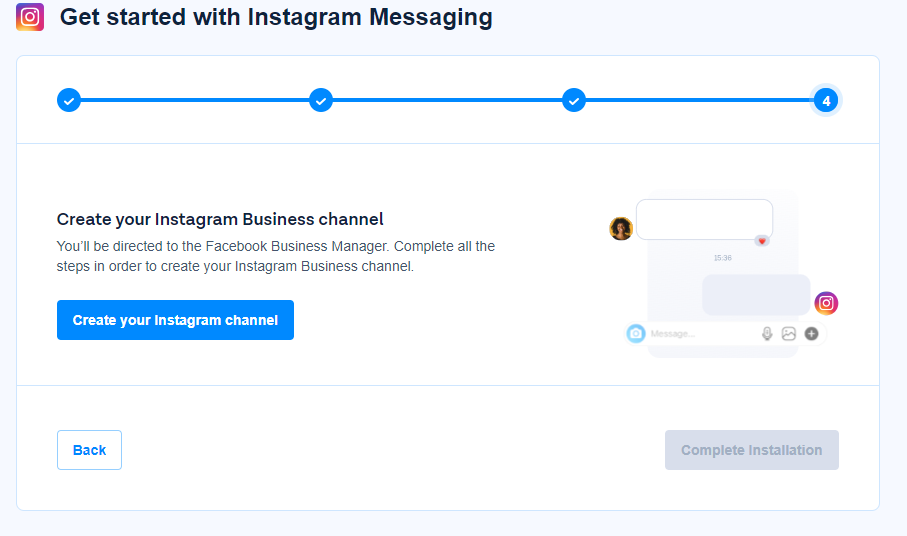Click the Instagram logo in the header
Viewport: 907px width, 536px height.
(x=30, y=17)
